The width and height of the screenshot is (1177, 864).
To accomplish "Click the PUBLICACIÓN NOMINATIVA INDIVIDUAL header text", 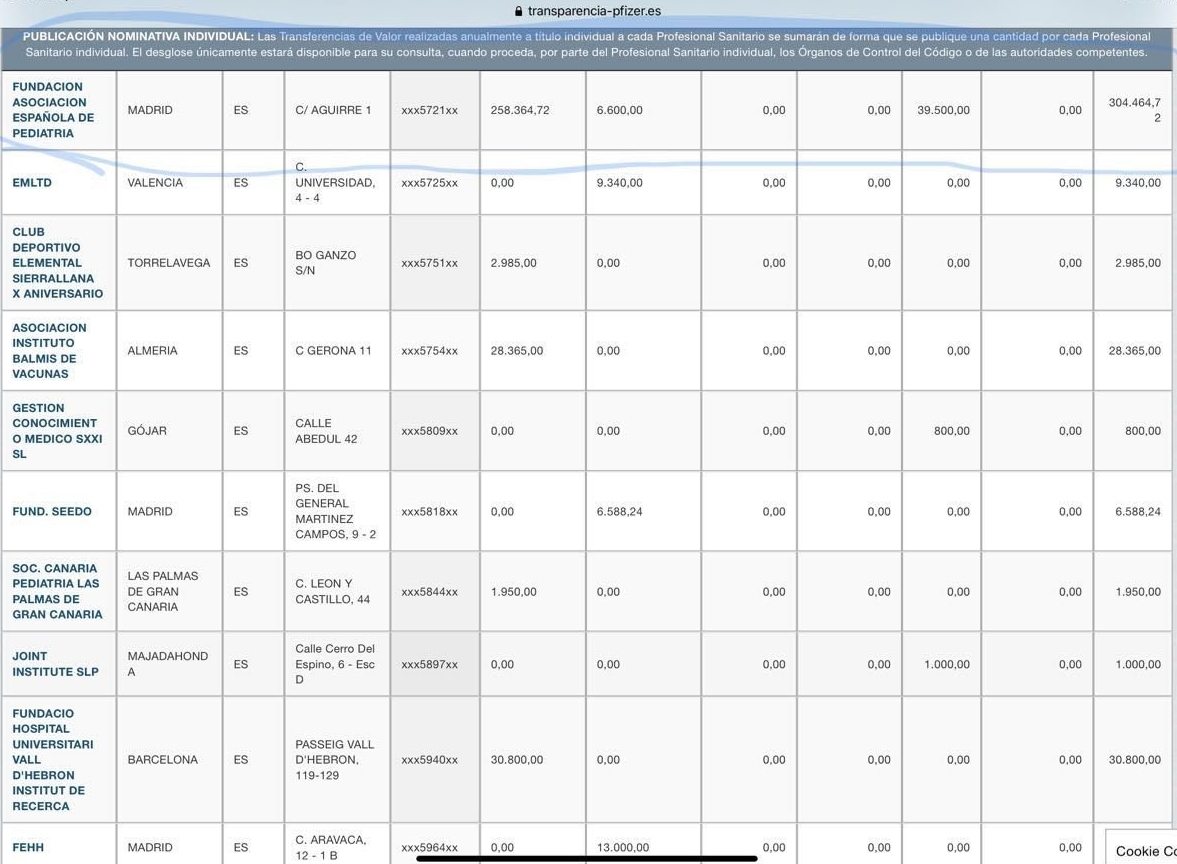I will (x=138, y=36).
